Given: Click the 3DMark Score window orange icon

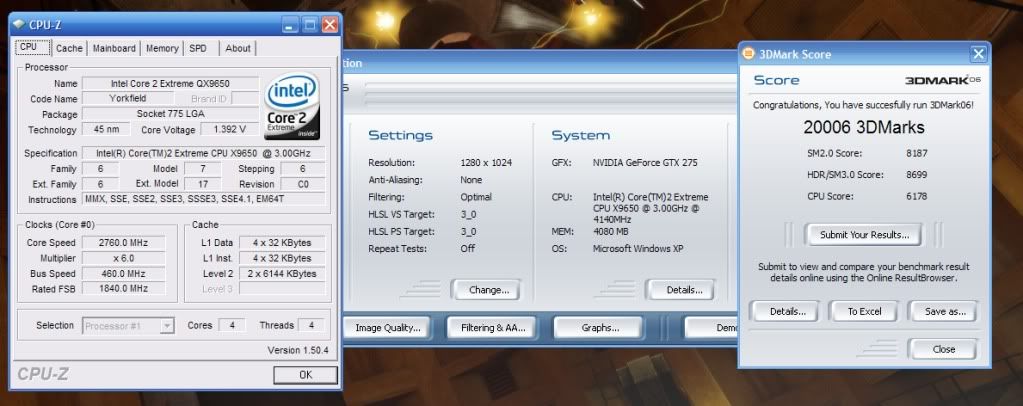Looking at the screenshot, I should 750,54.
